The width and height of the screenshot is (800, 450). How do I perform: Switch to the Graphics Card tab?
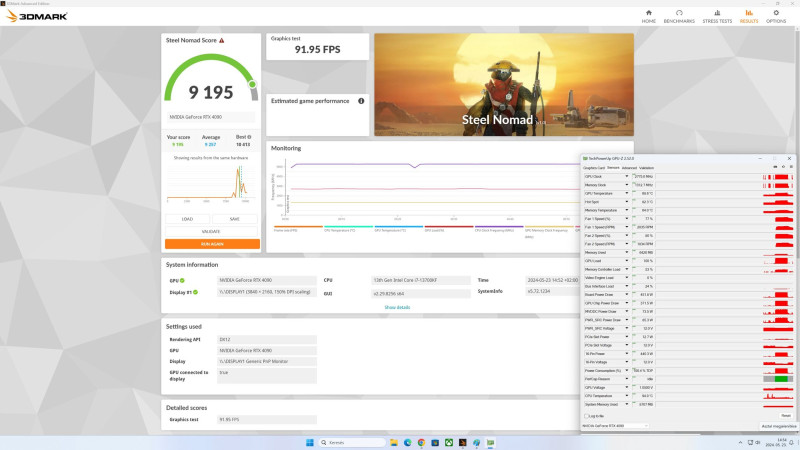594,167
